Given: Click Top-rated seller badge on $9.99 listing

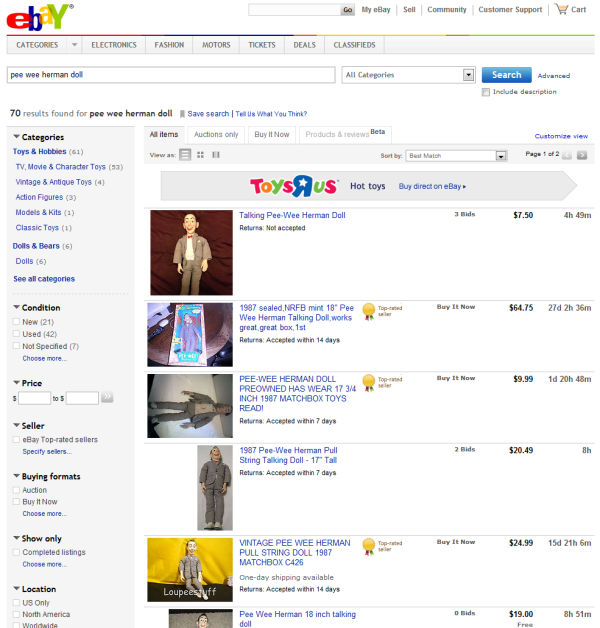Looking at the screenshot, I should pos(382,382).
